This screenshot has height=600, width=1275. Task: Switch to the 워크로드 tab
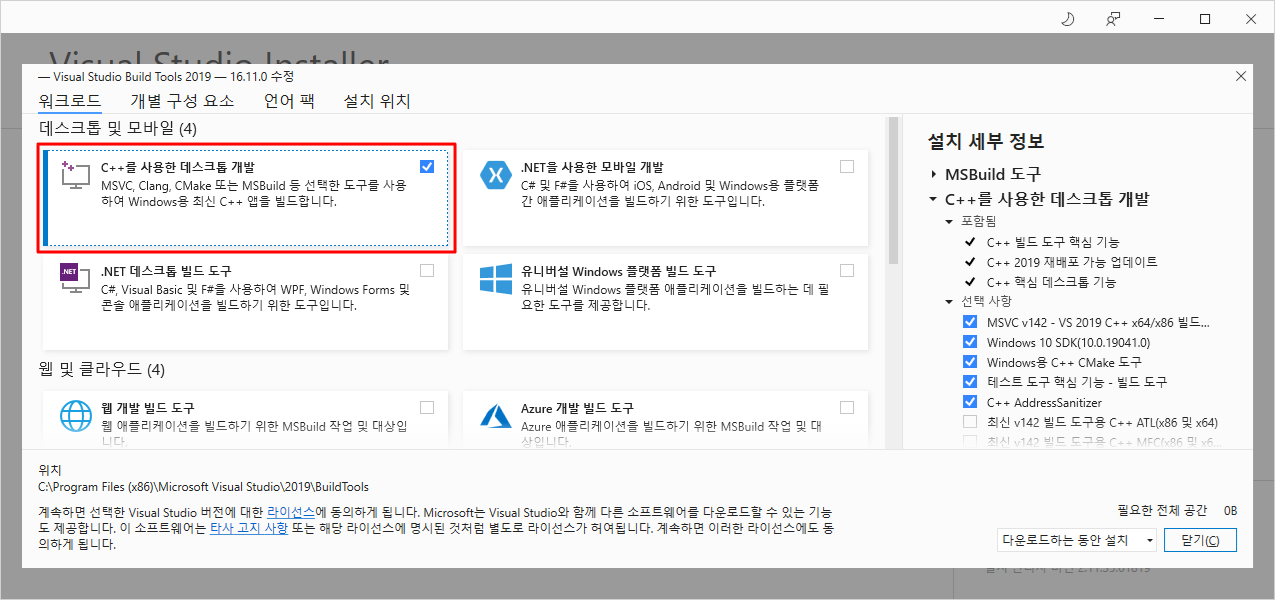click(70, 101)
